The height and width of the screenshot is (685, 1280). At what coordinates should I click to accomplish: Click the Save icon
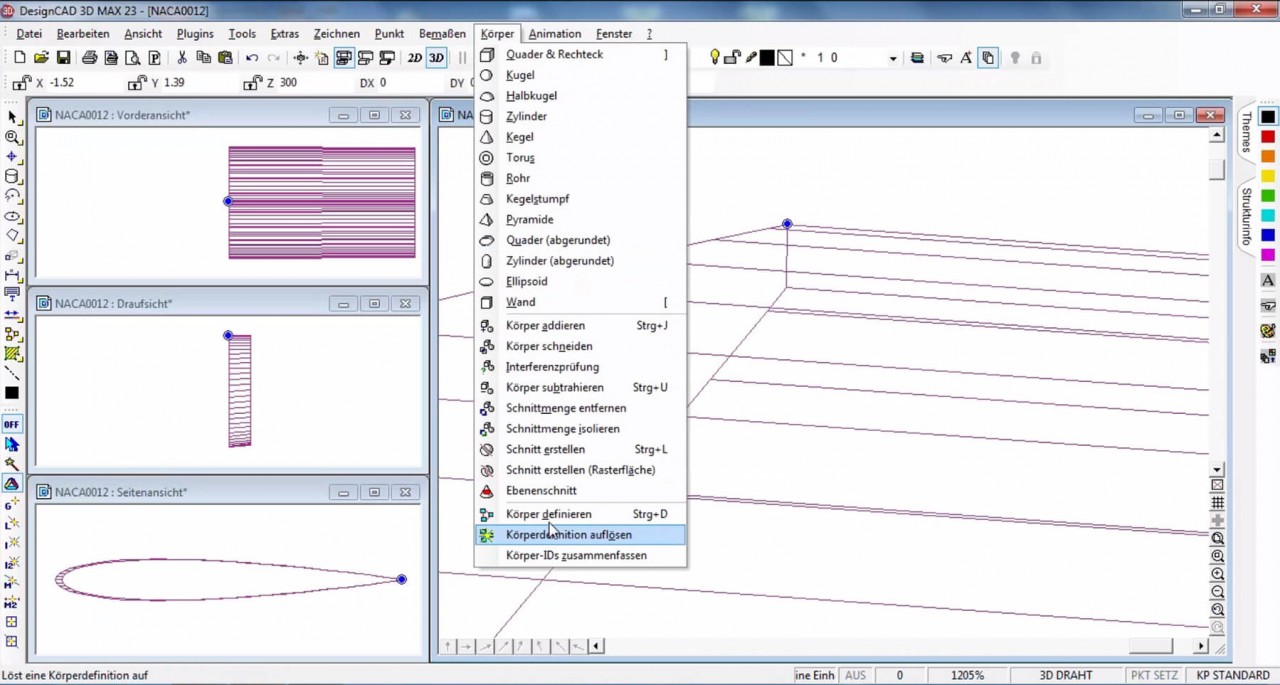click(x=62, y=57)
